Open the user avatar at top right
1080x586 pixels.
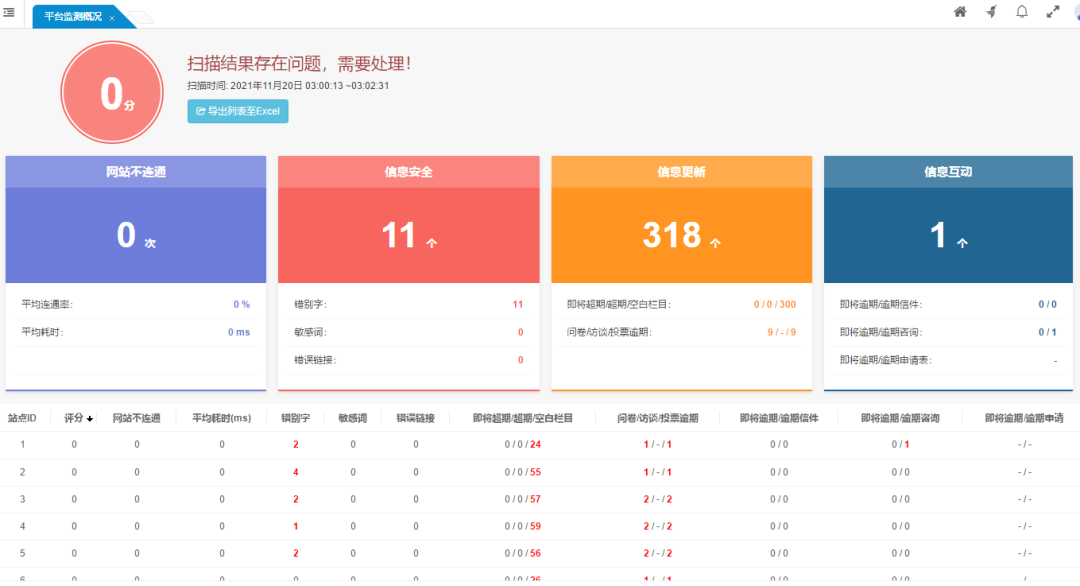point(1076,12)
